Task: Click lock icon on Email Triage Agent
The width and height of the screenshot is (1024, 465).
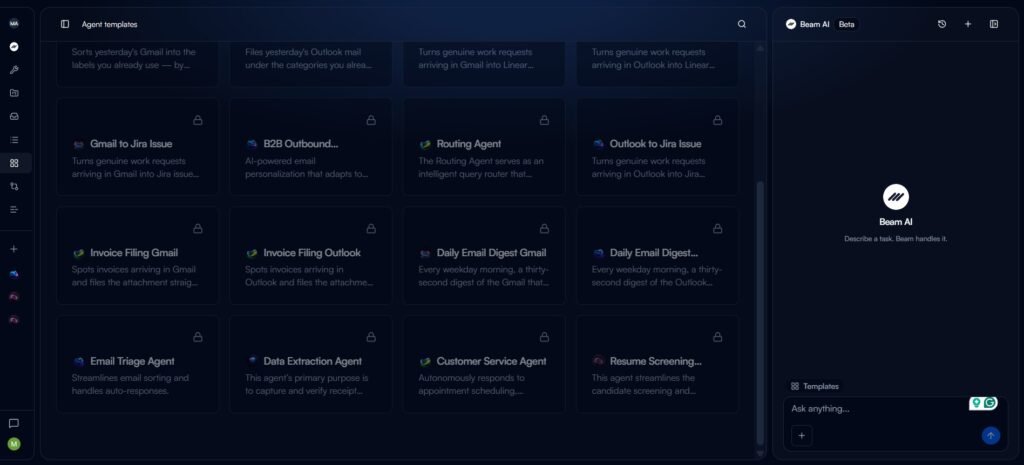Action: 197,337
